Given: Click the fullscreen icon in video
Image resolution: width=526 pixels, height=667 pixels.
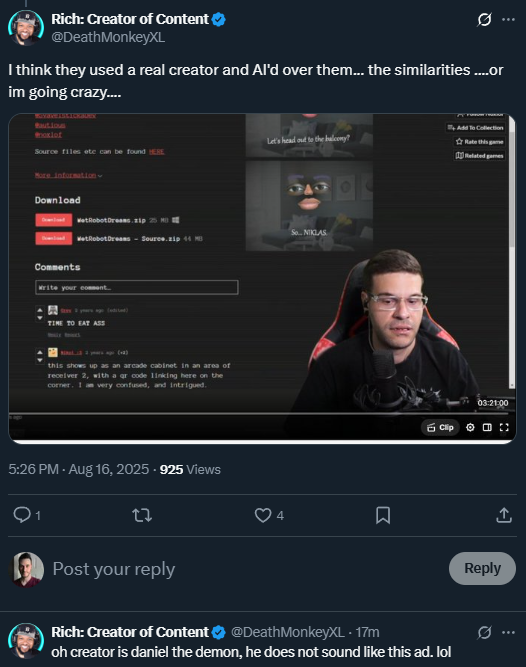Looking at the screenshot, I should point(504,427).
